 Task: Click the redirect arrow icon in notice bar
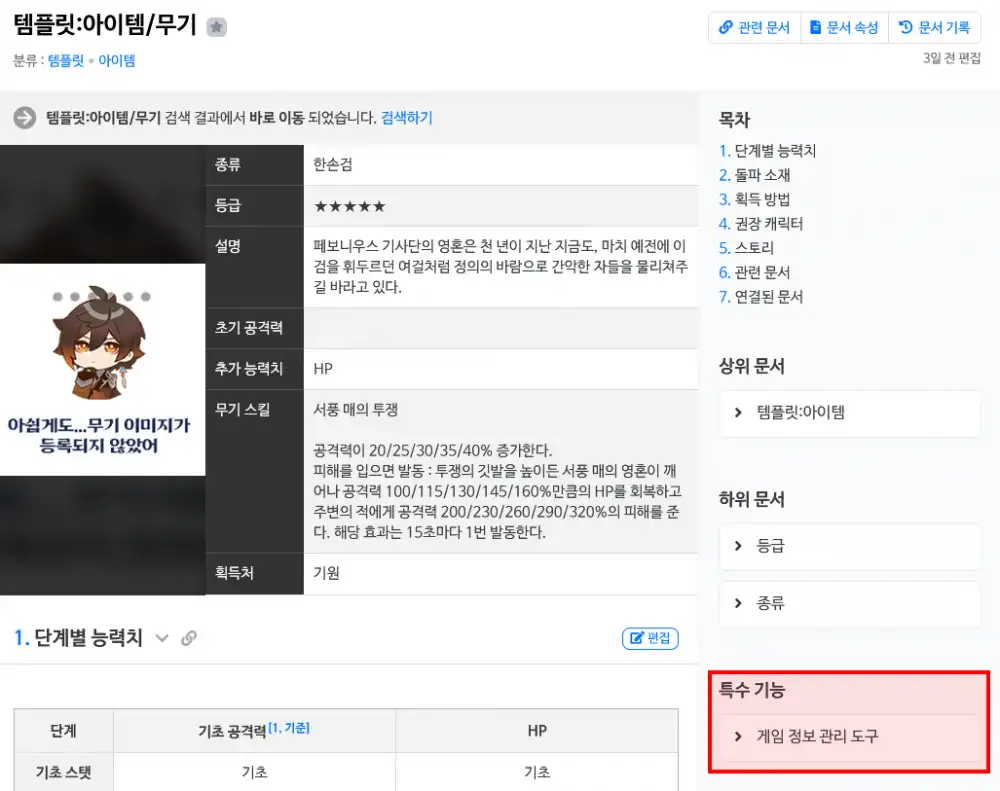(x=25, y=118)
